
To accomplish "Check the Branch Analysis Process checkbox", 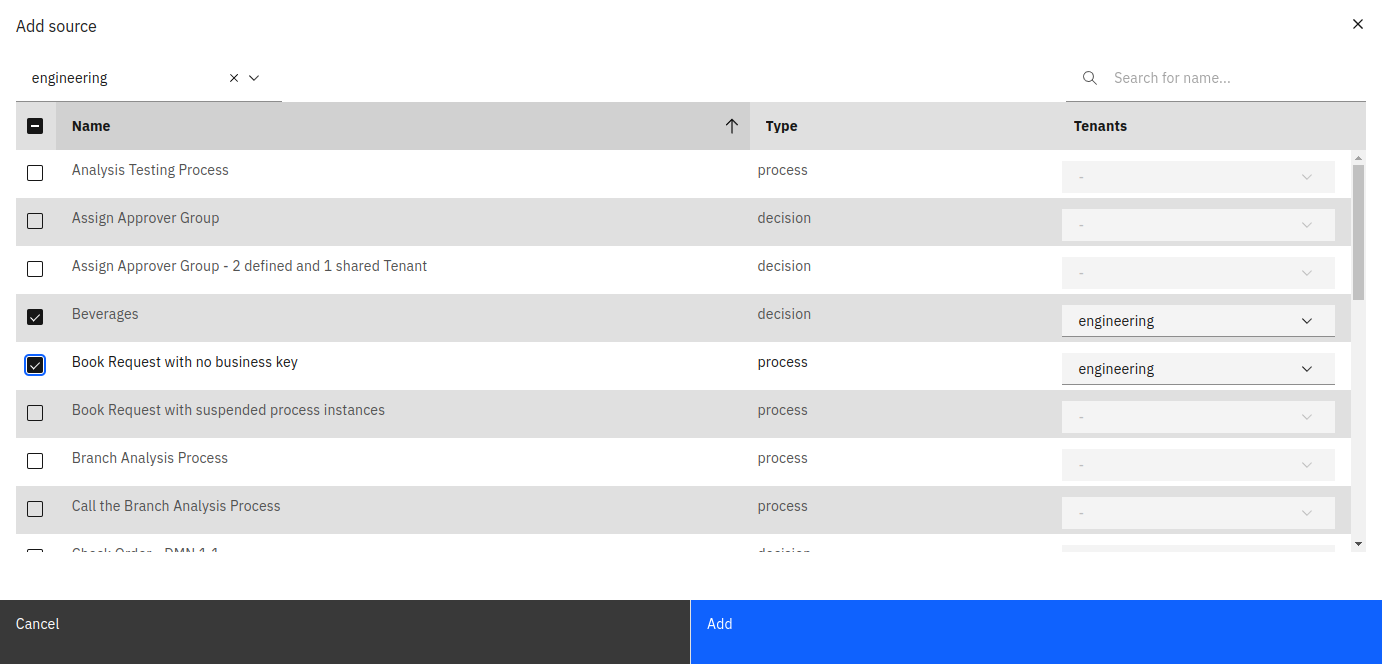I will [35, 460].
